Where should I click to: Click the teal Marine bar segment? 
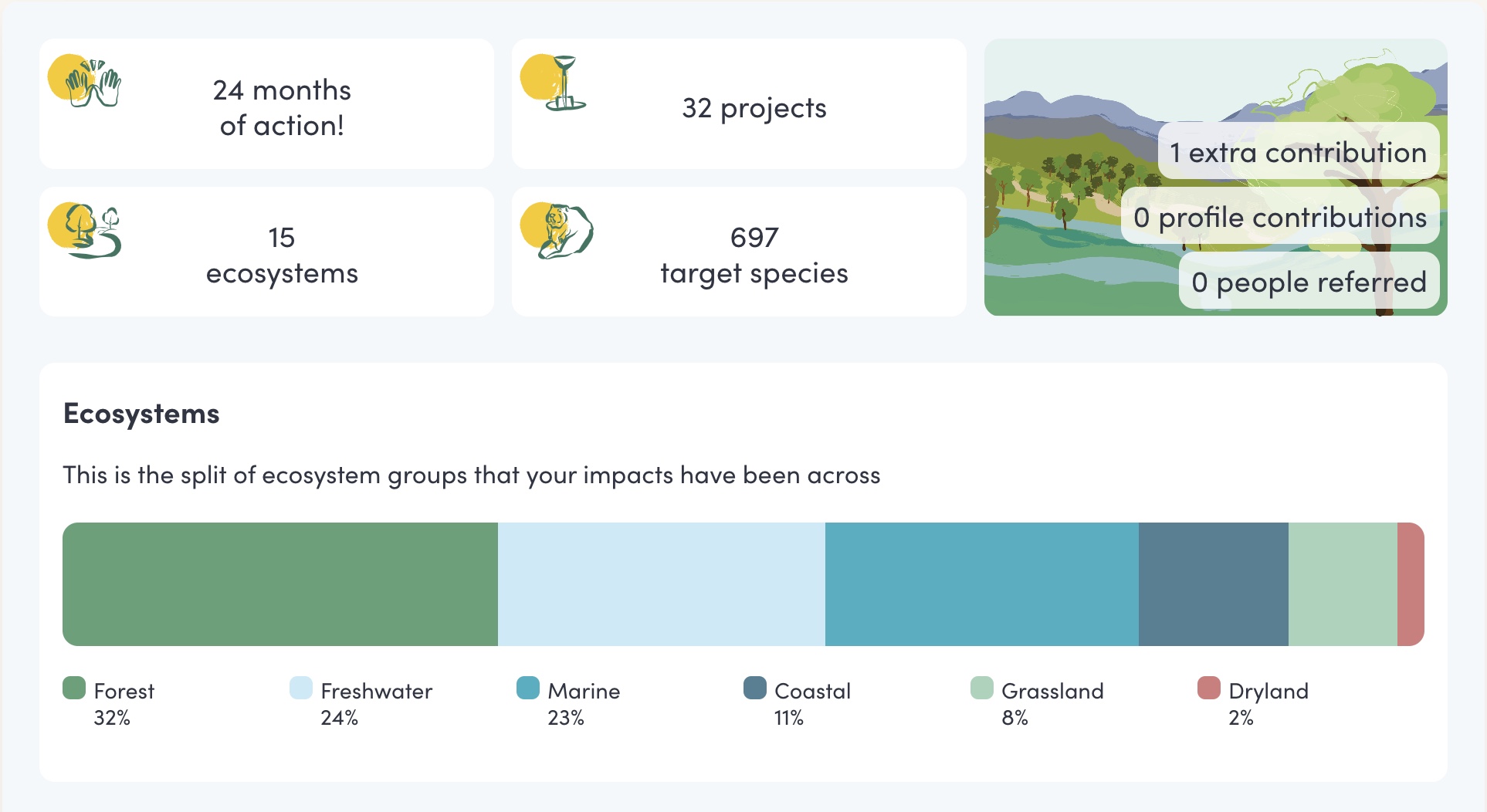(982, 584)
